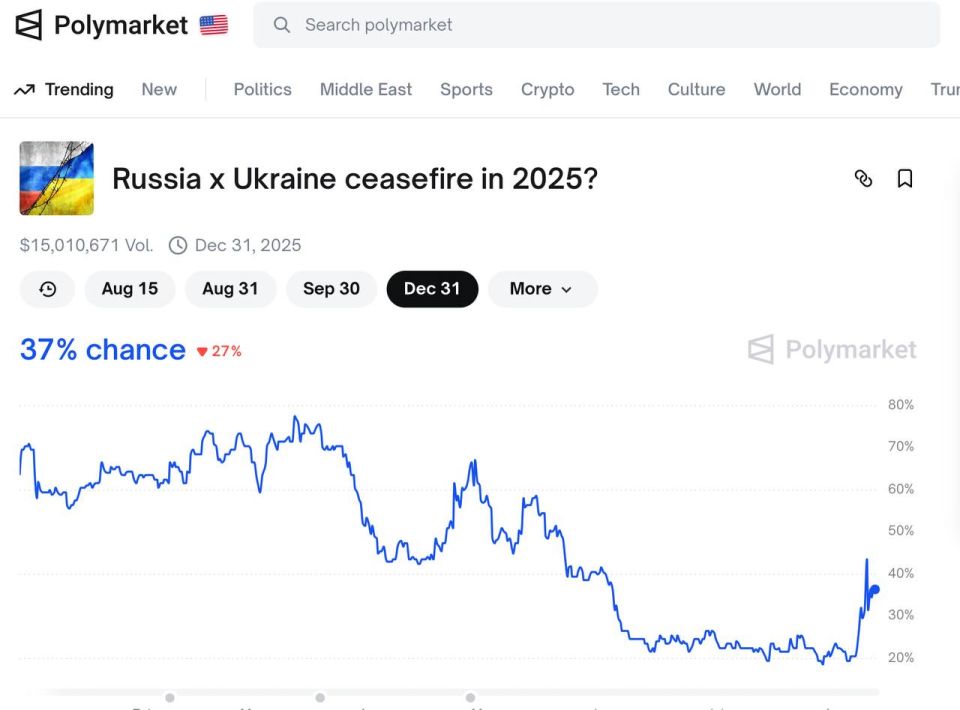Click the share link icon beside the title
The height and width of the screenshot is (710, 960).
tap(864, 178)
